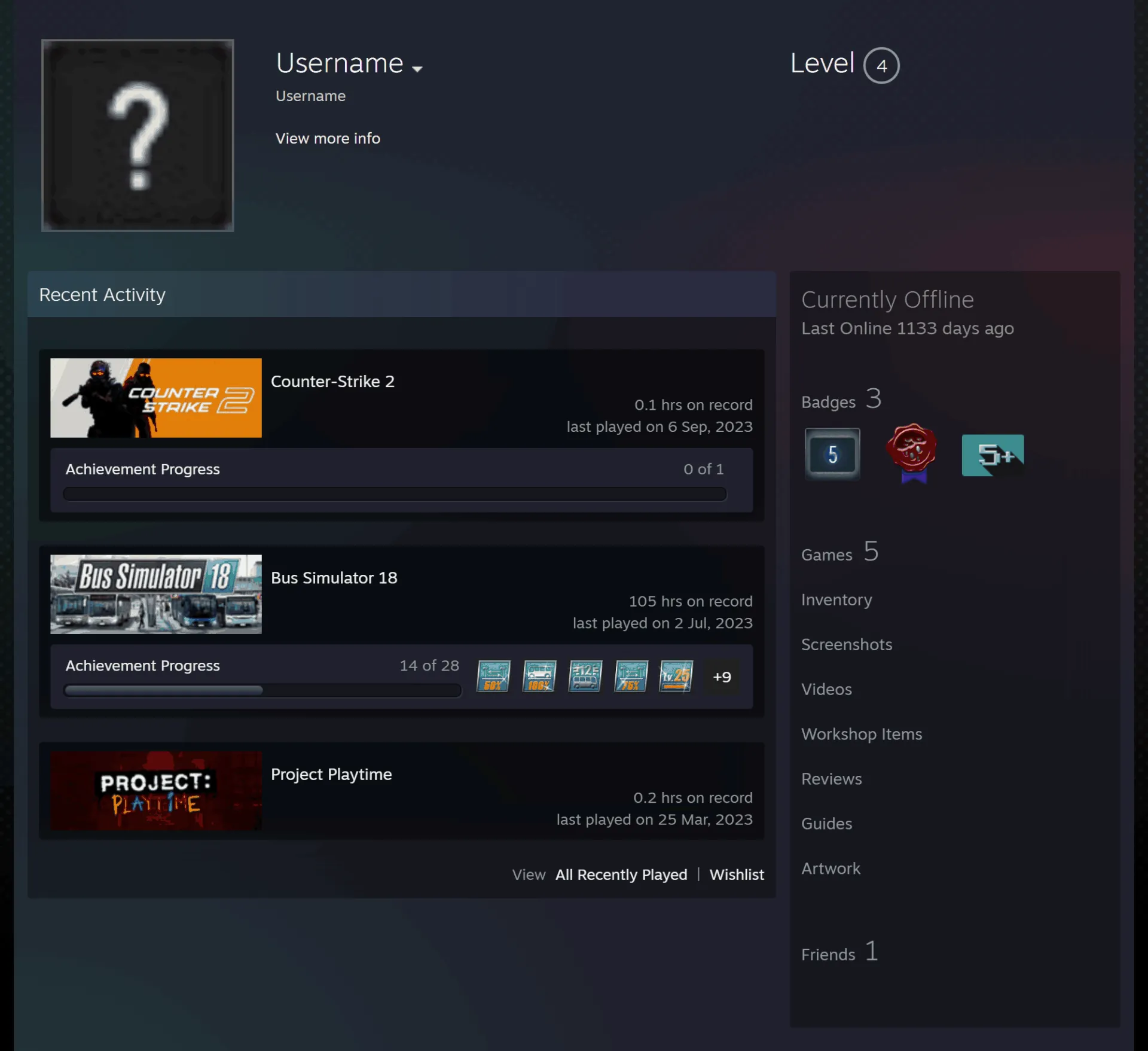1148x1051 pixels.
Task: Click the Level text label
Action: click(x=822, y=63)
